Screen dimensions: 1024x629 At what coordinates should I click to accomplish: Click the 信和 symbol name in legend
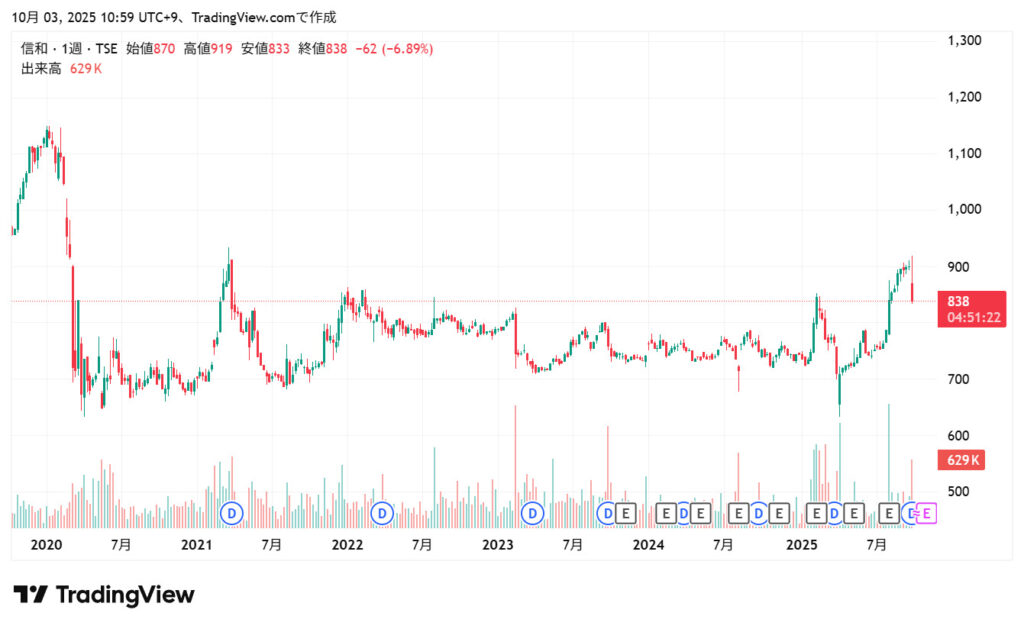coord(35,49)
